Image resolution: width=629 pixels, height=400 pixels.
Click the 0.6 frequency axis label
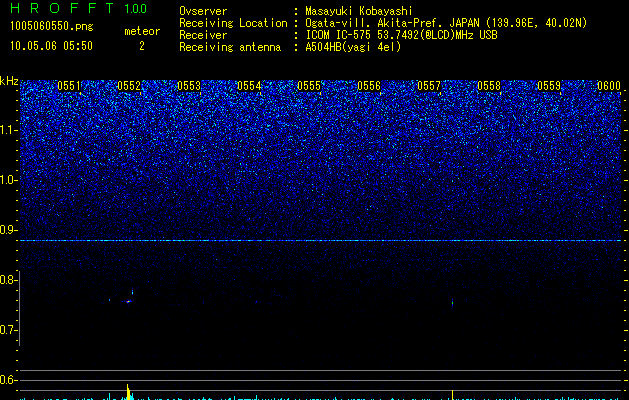click(7, 380)
